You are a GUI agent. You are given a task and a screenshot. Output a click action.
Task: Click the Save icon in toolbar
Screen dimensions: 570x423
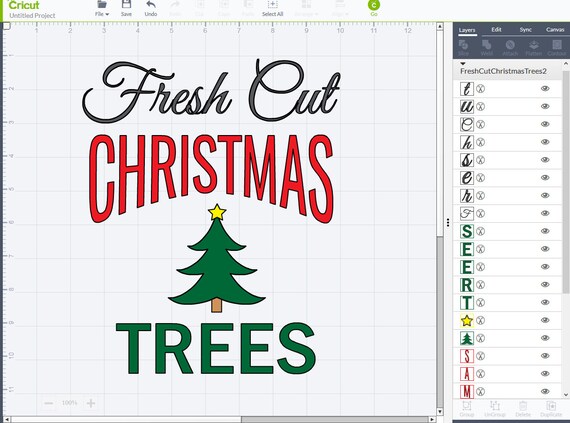[126, 5]
